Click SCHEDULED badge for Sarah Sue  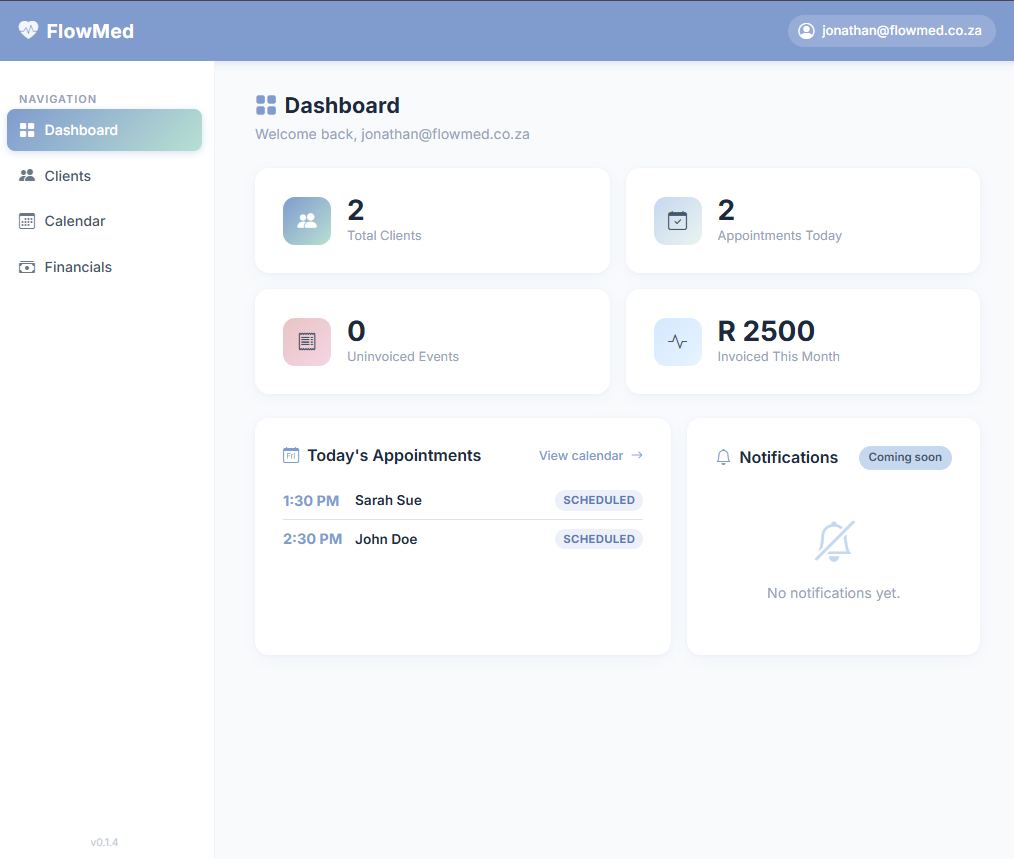(599, 500)
